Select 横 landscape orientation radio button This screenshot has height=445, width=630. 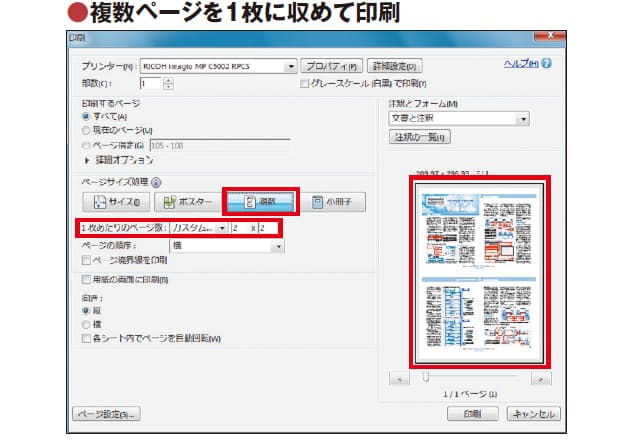86,324
